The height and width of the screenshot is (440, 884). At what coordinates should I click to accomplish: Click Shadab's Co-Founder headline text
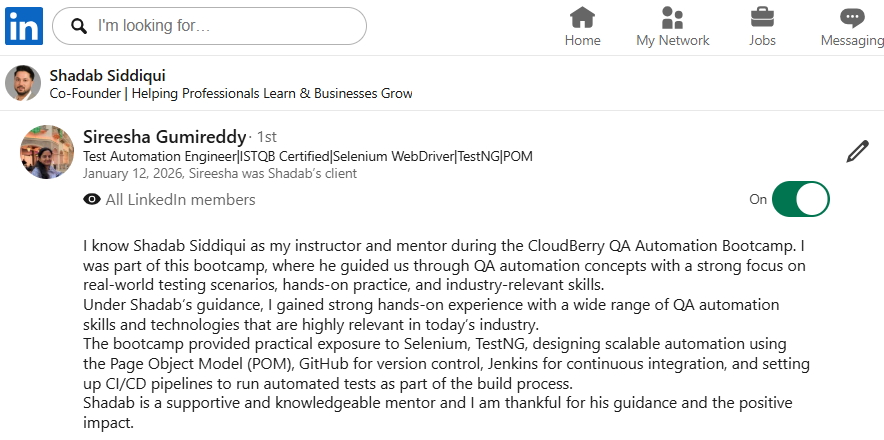coord(231,94)
